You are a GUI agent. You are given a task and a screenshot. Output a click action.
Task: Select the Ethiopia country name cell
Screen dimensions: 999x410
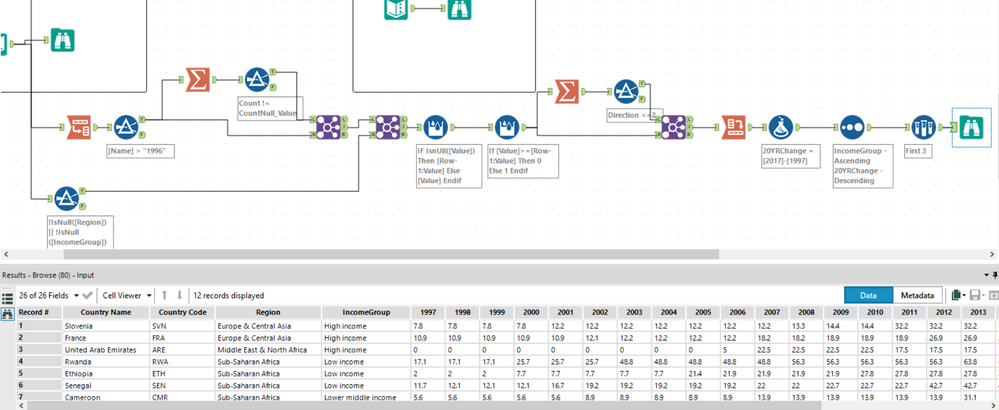pyautogui.click(x=106, y=373)
